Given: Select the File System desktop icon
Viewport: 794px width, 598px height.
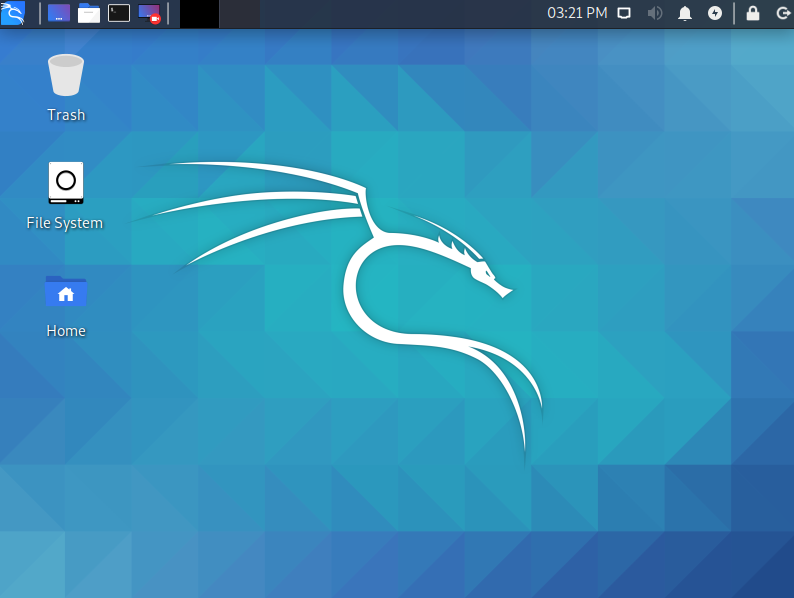Looking at the screenshot, I should [x=66, y=183].
